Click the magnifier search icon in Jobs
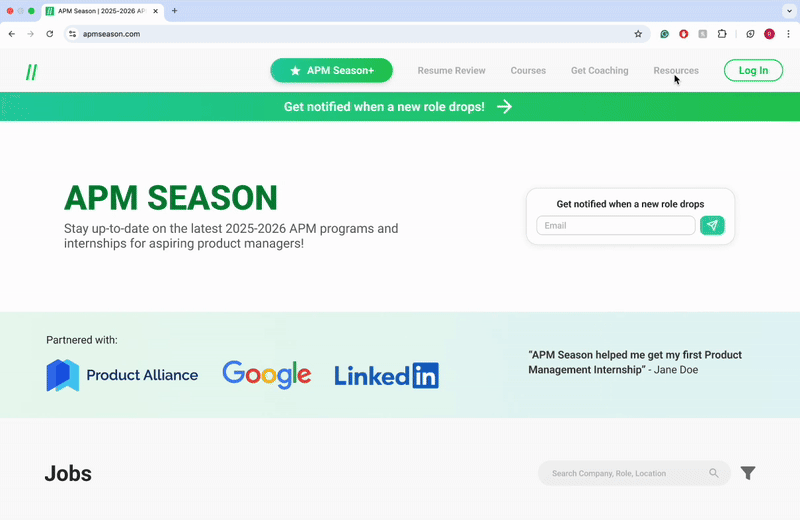 click(x=714, y=473)
